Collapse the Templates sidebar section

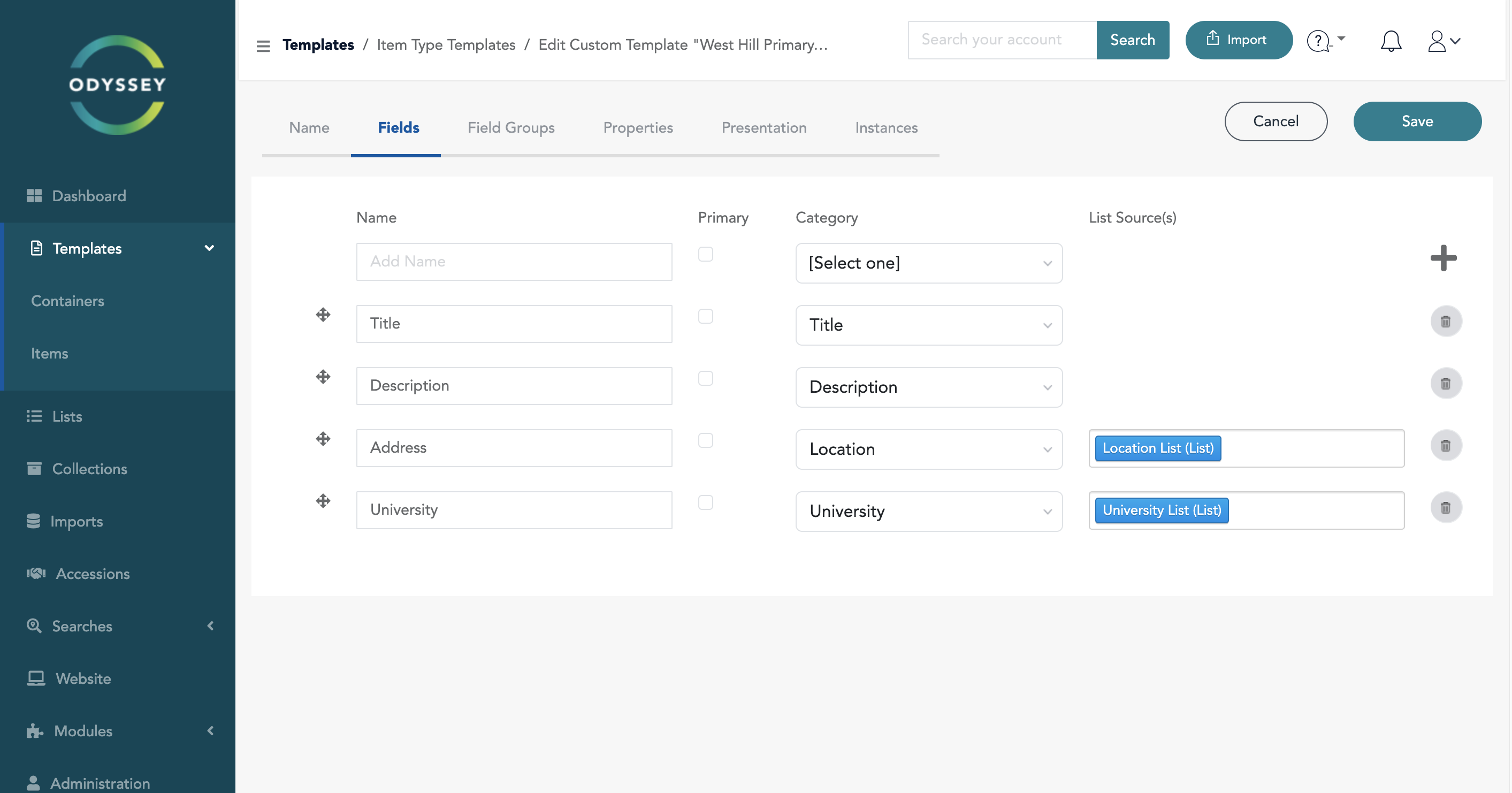coord(209,248)
